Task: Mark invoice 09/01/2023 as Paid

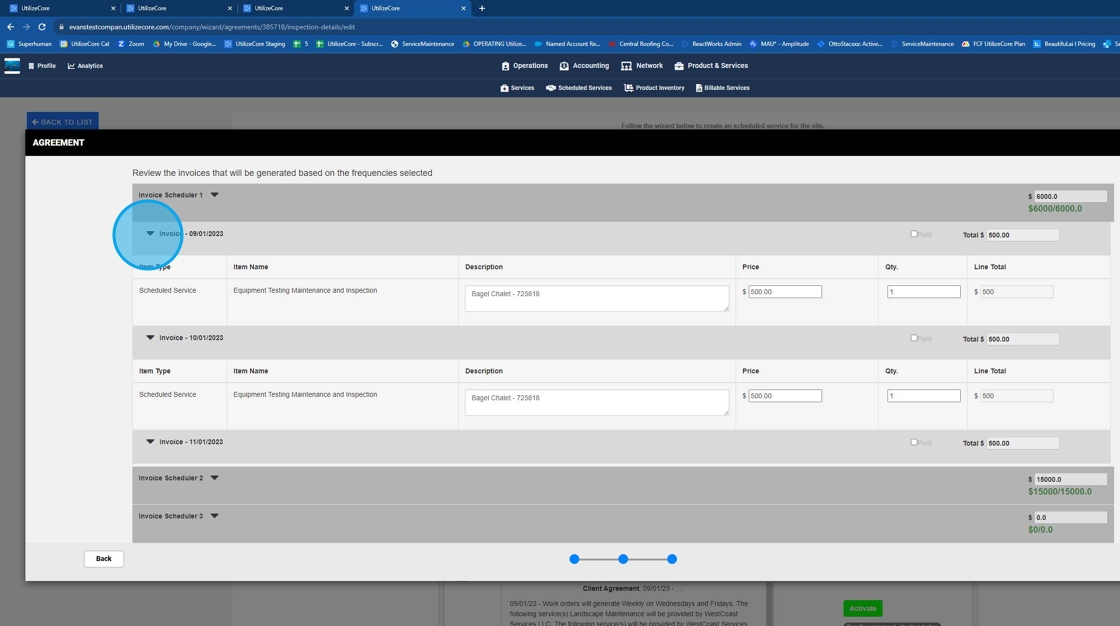Action: pos(914,234)
